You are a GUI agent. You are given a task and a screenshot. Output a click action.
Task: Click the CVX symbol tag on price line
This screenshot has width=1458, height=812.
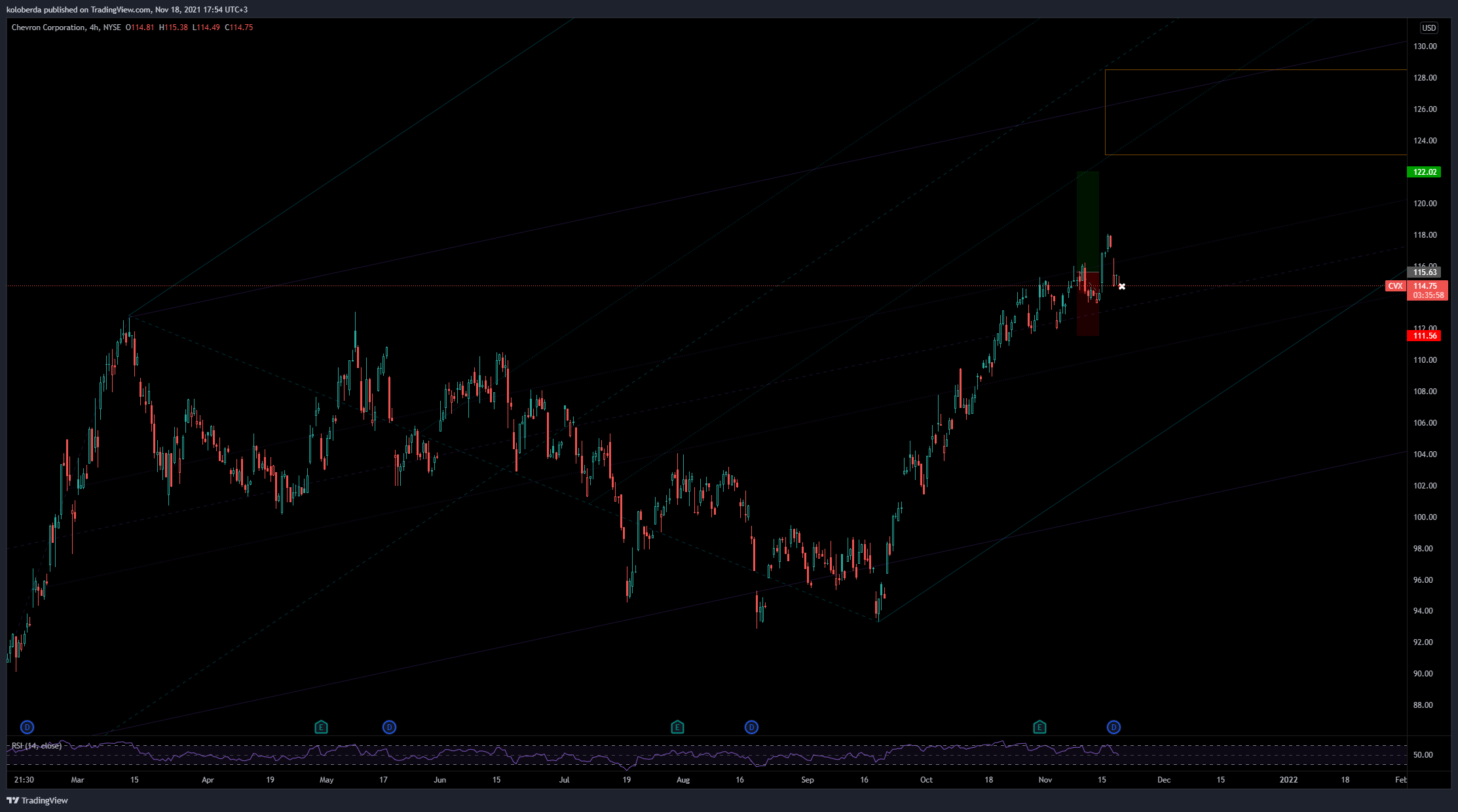(x=1395, y=286)
